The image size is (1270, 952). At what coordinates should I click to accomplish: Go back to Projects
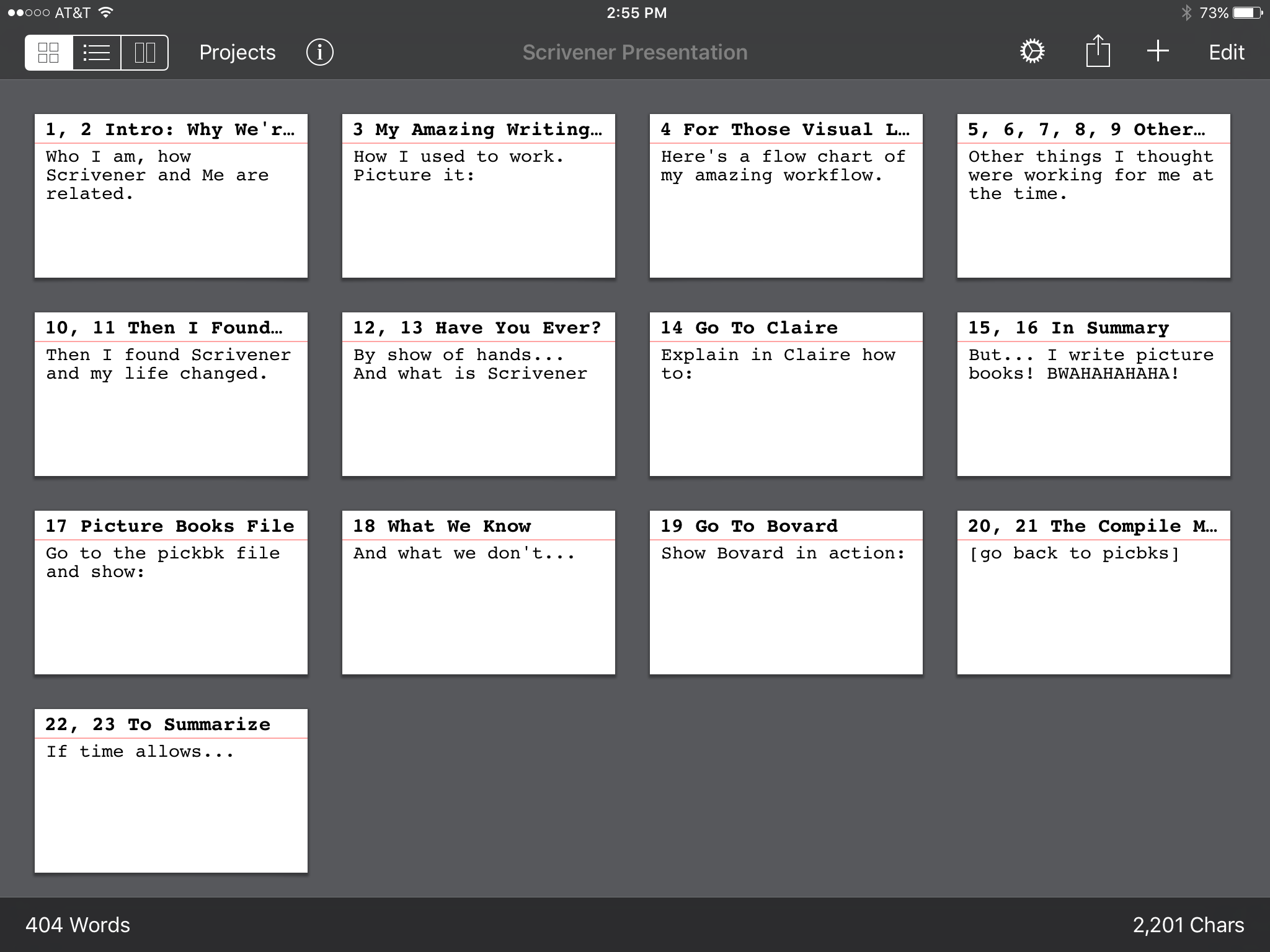pos(238,53)
